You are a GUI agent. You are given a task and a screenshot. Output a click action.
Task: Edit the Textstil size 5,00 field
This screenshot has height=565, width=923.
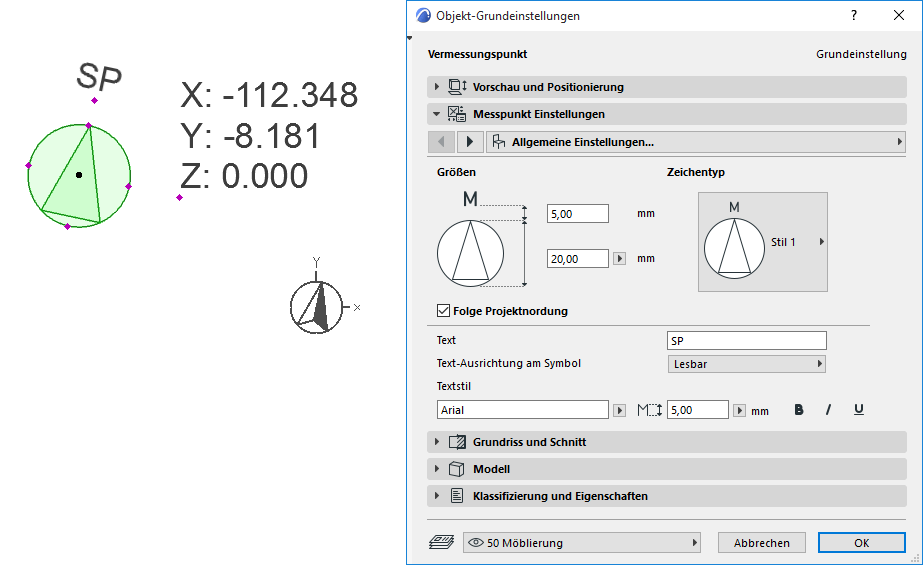click(x=698, y=410)
